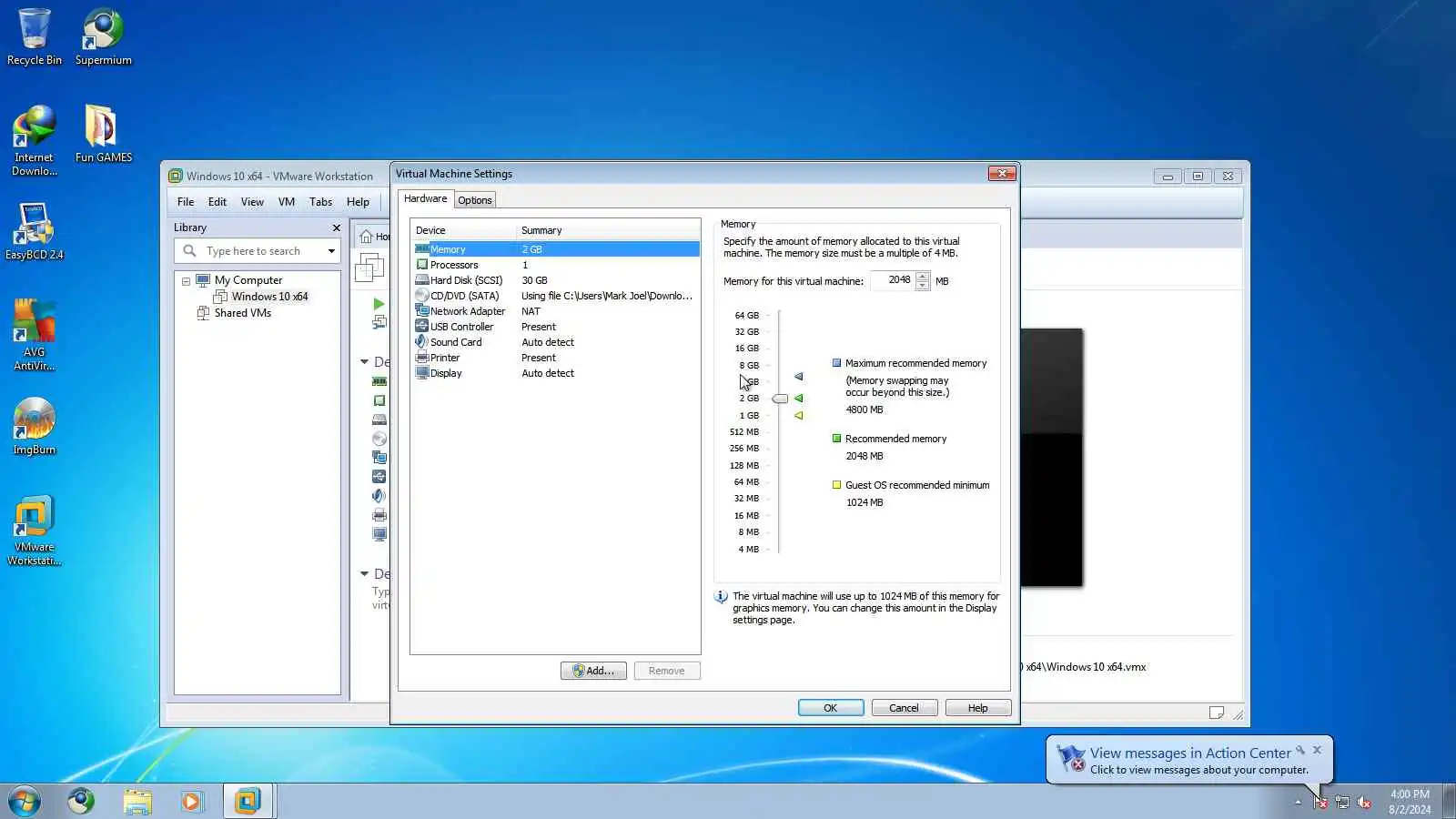The height and width of the screenshot is (819, 1456).
Task: Open the network tray icon
Action: coord(1342,802)
